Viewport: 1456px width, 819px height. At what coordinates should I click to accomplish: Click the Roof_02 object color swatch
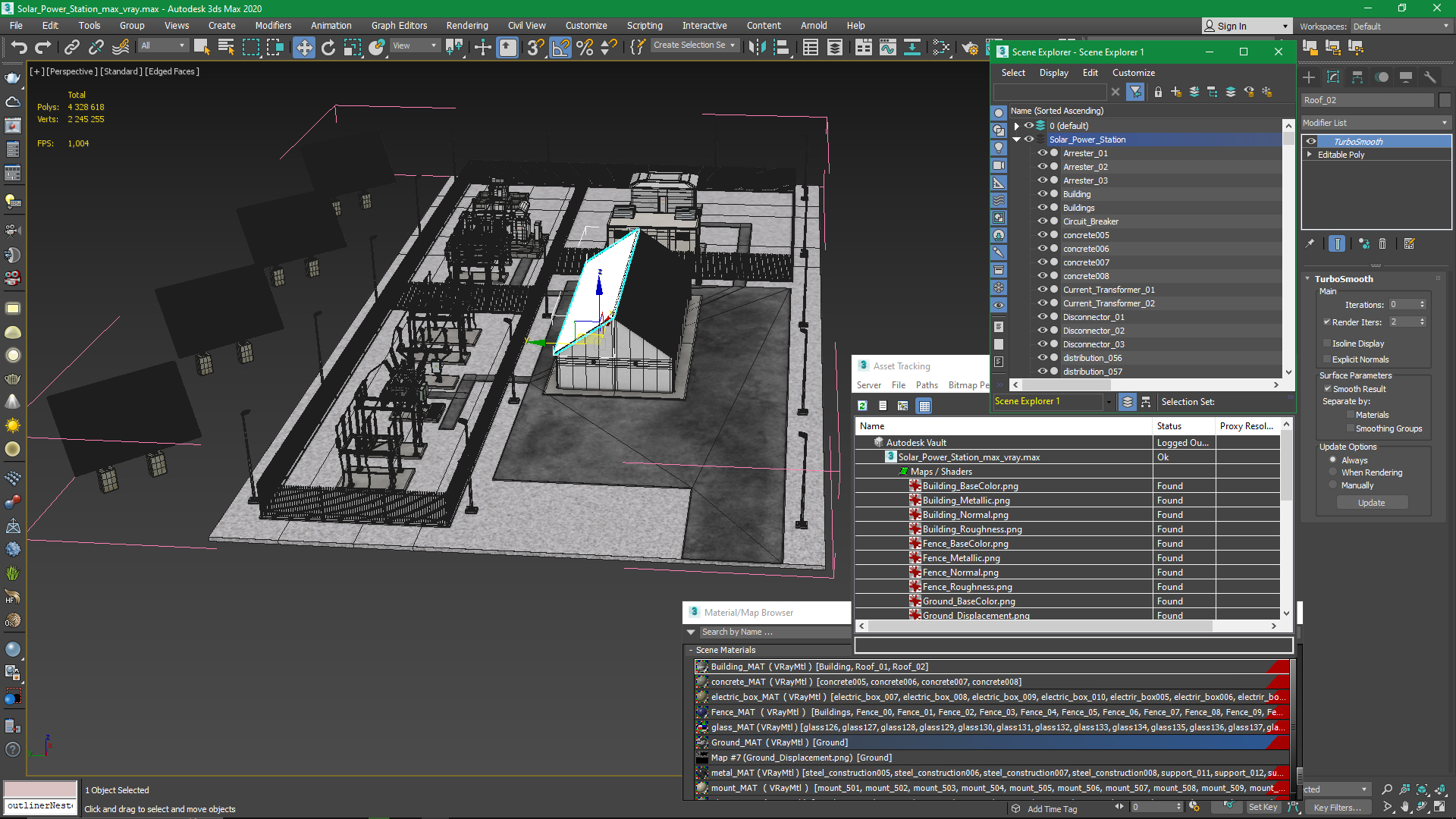pos(1445,100)
